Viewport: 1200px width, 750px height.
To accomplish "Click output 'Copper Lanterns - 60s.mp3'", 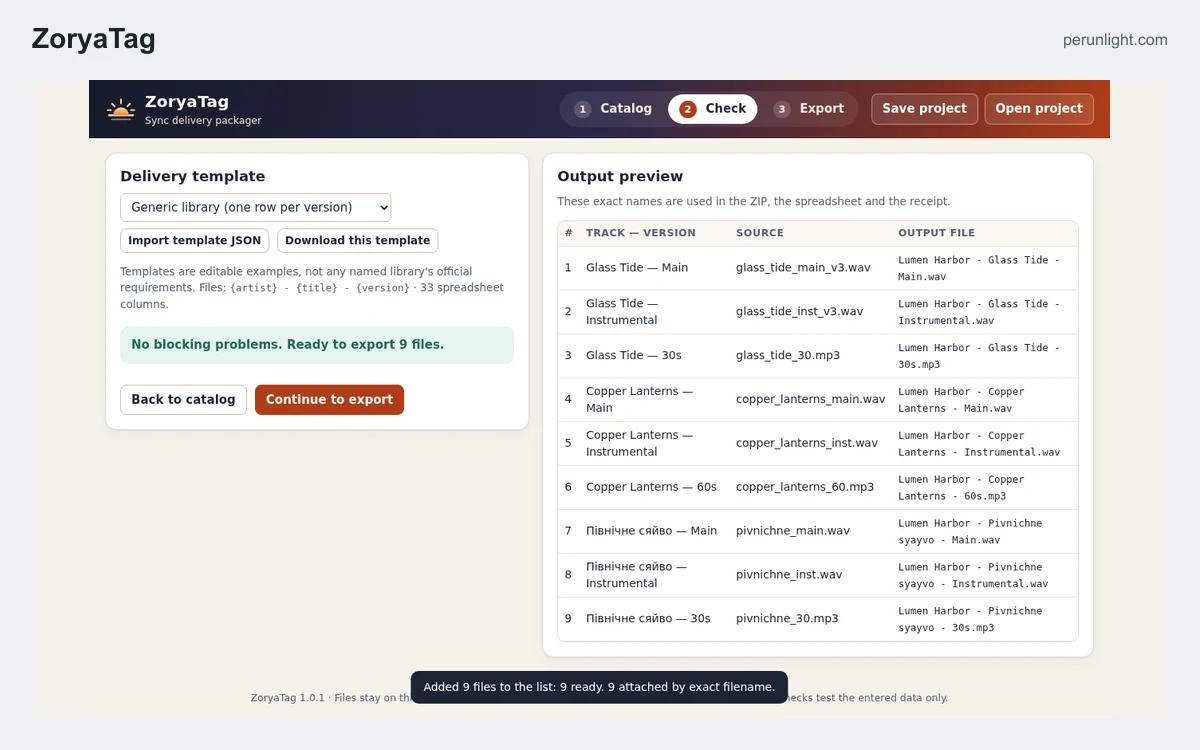I will point(962,488).
